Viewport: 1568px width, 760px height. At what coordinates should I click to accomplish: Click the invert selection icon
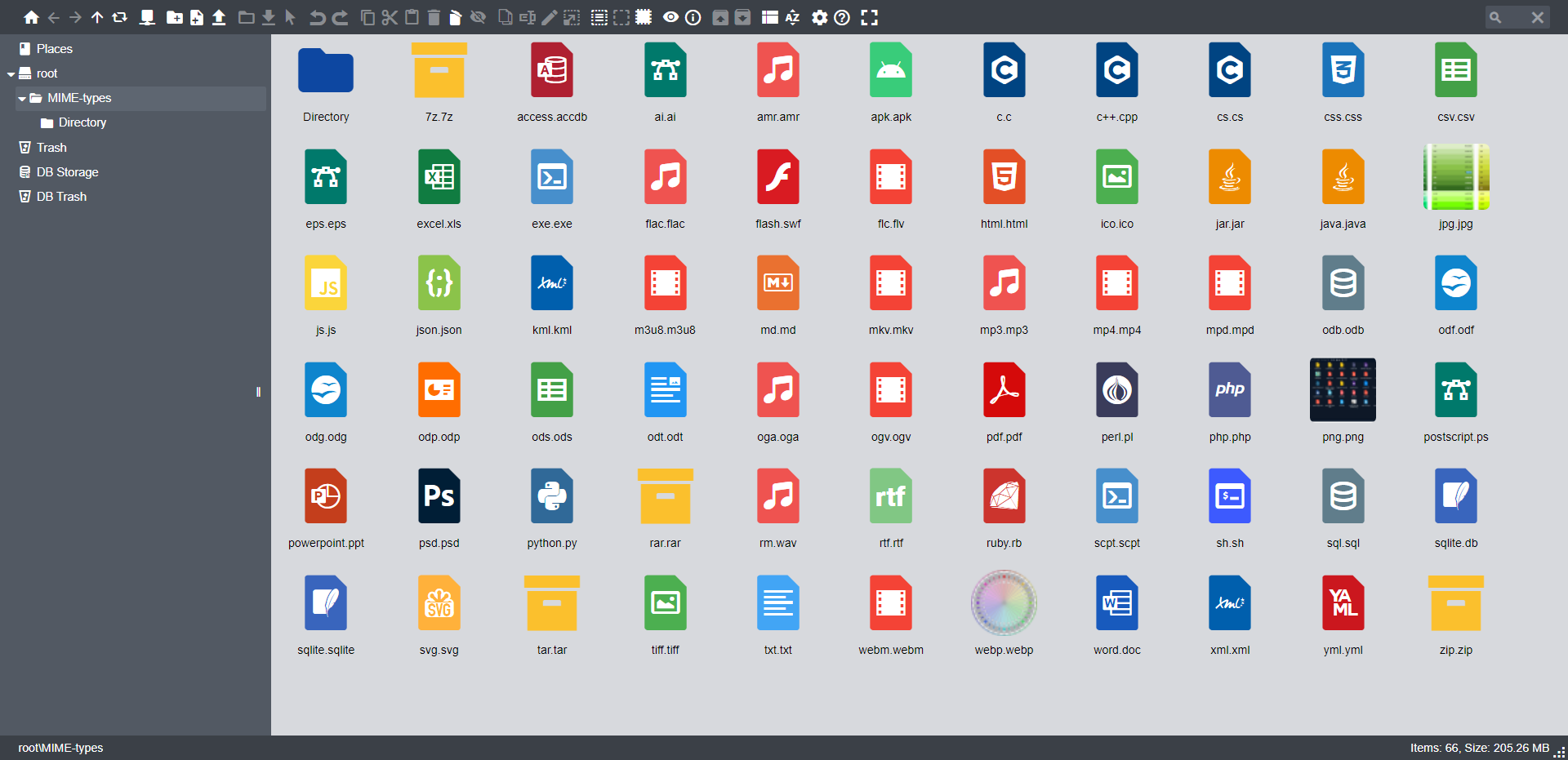[x=644, y=17]
